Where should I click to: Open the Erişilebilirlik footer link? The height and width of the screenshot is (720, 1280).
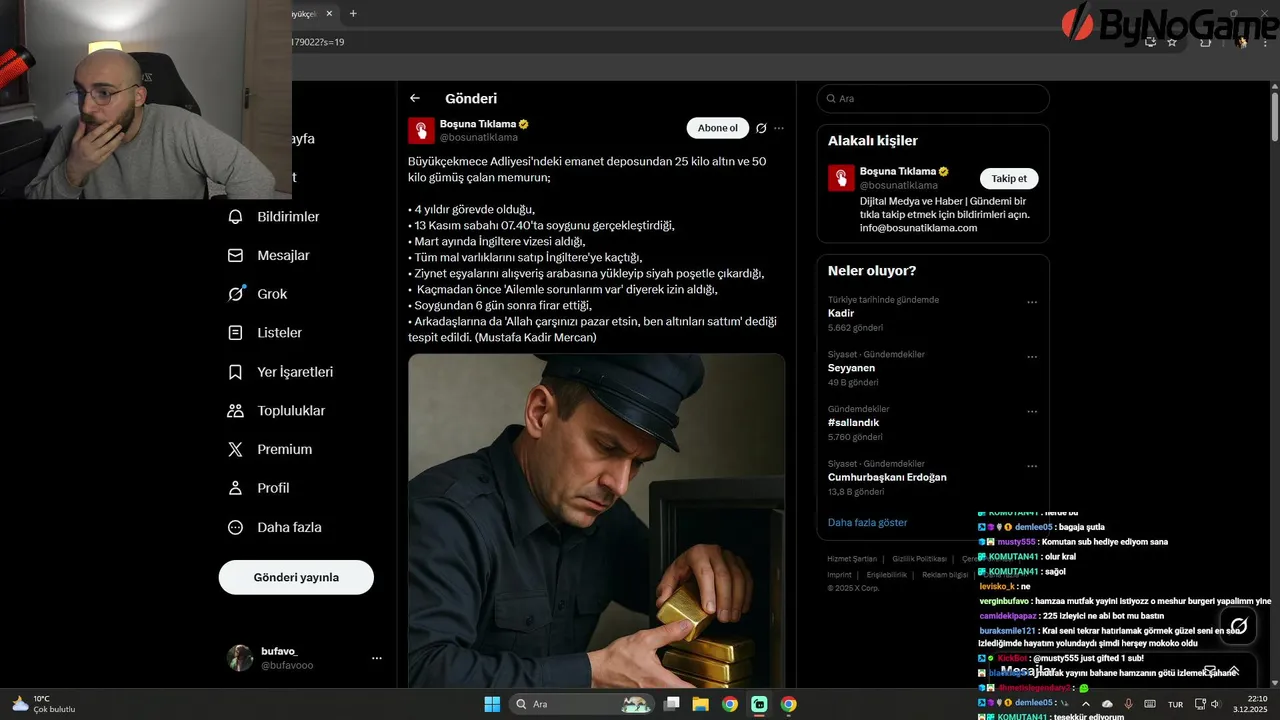[886, 575]
